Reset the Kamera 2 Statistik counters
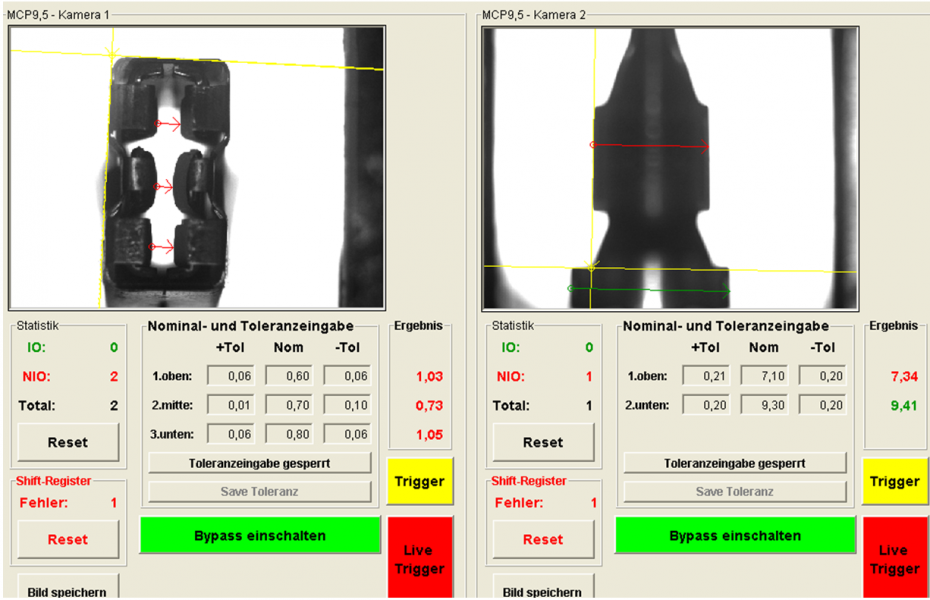Image resolution: width=930 pixels, height=600 pixels. pyautogui.click(x=542, y=442)
